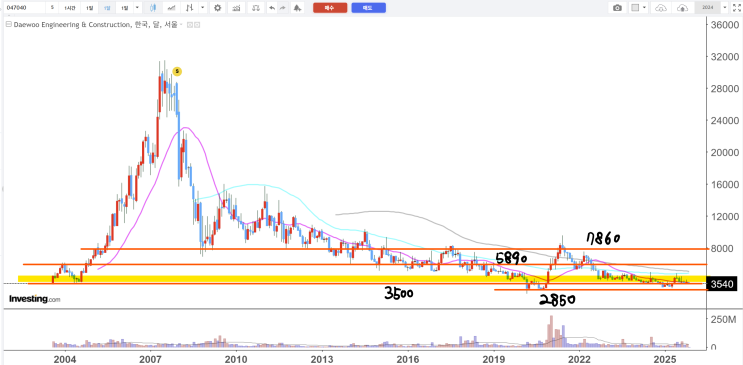Click first small icon after legend title

(x=190, y=25)
